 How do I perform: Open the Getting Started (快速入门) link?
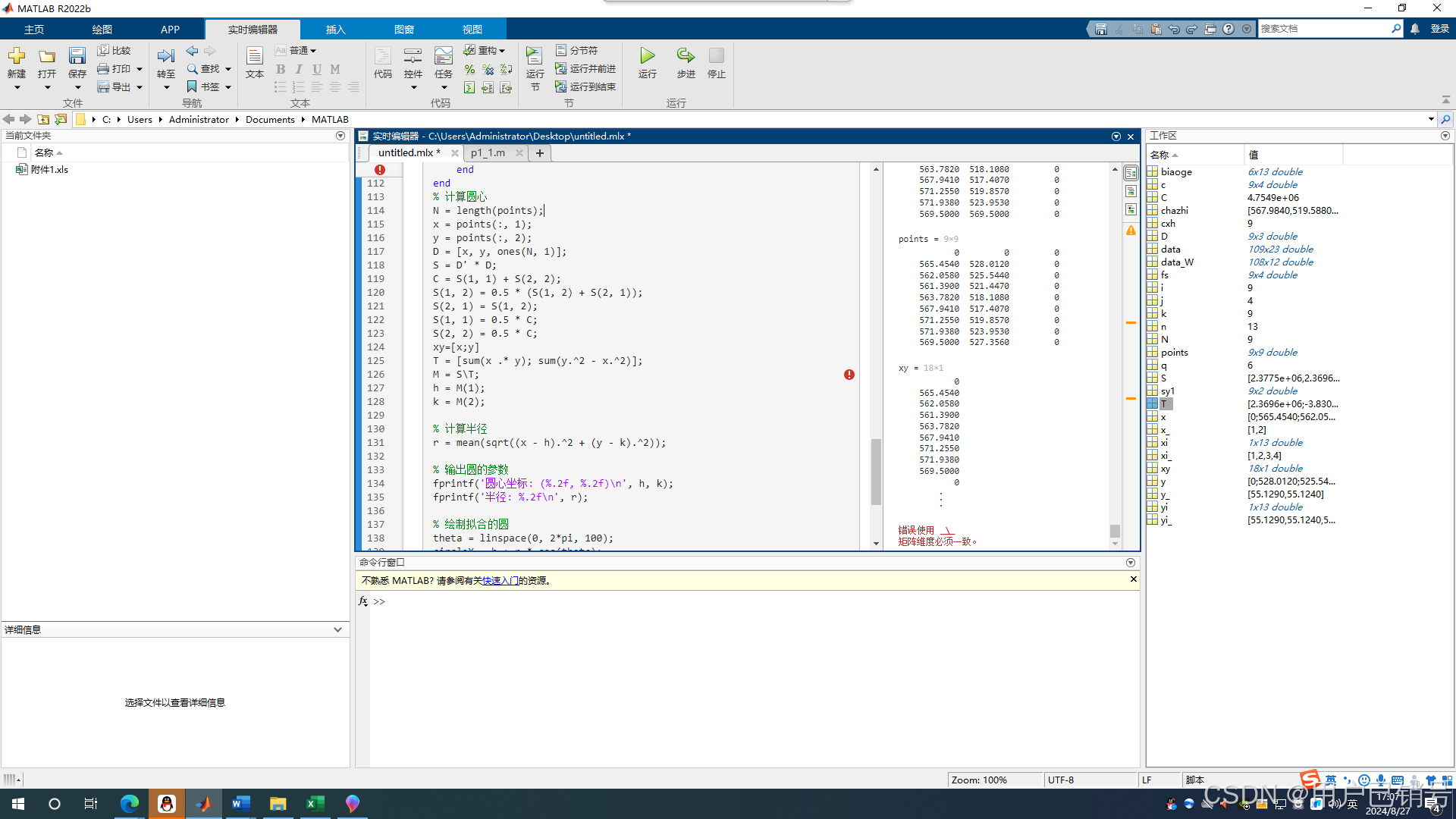click(x=500, y=581)
